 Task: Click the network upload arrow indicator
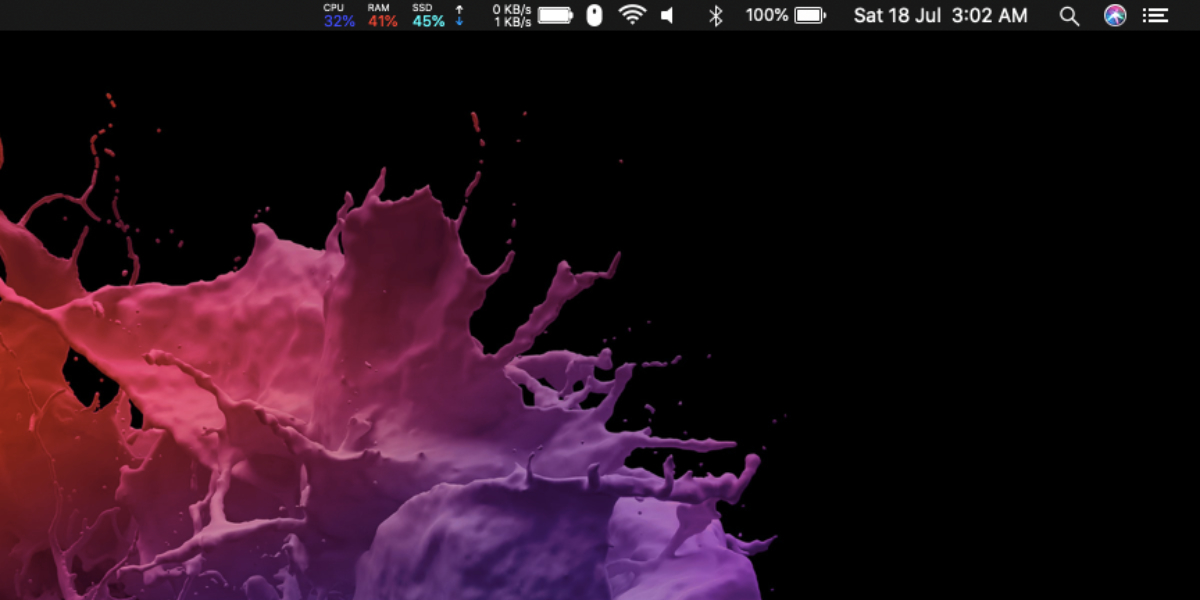(459, 9)
